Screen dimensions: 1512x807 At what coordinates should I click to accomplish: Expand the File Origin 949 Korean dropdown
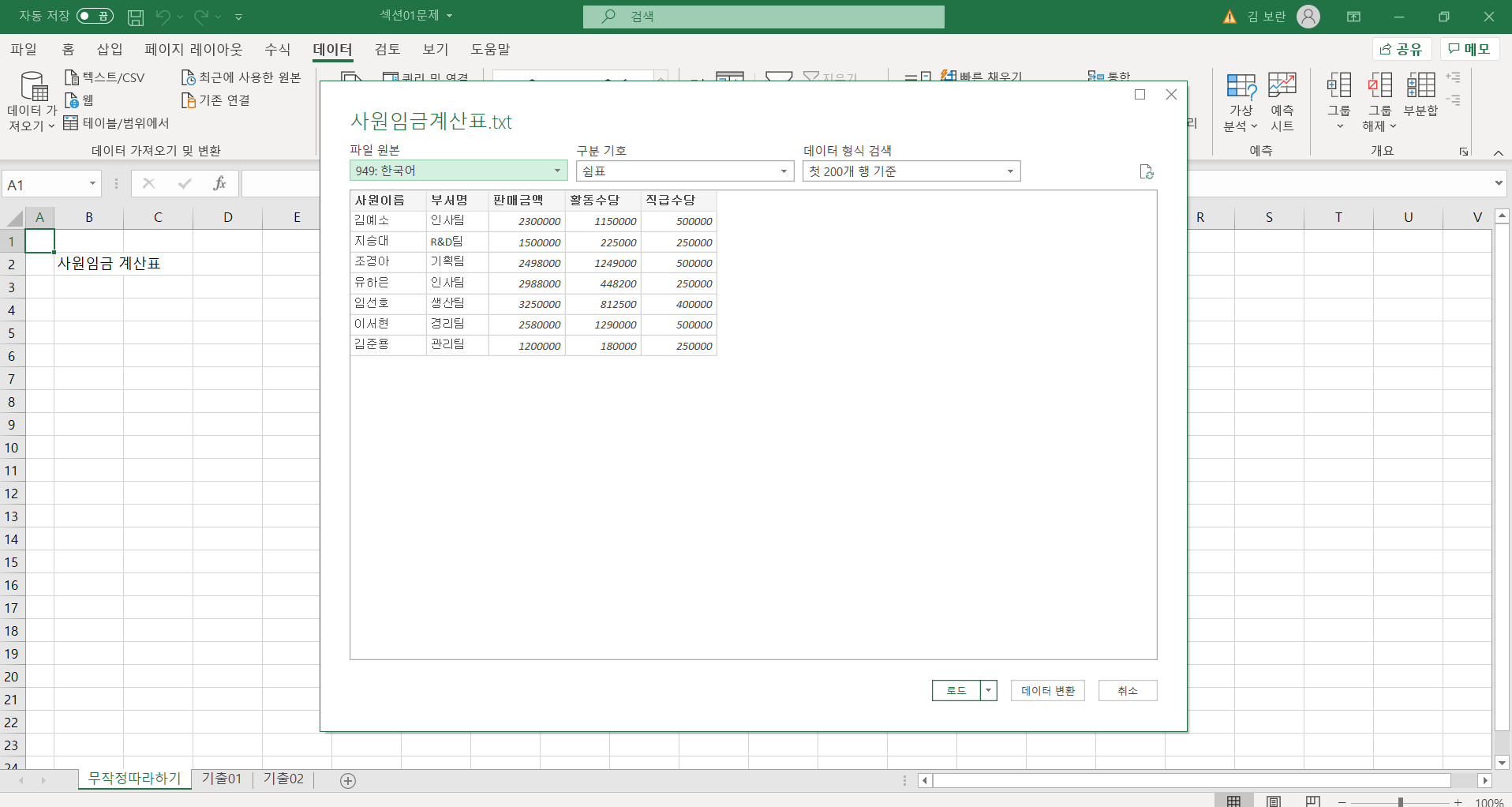coord(556,171)
